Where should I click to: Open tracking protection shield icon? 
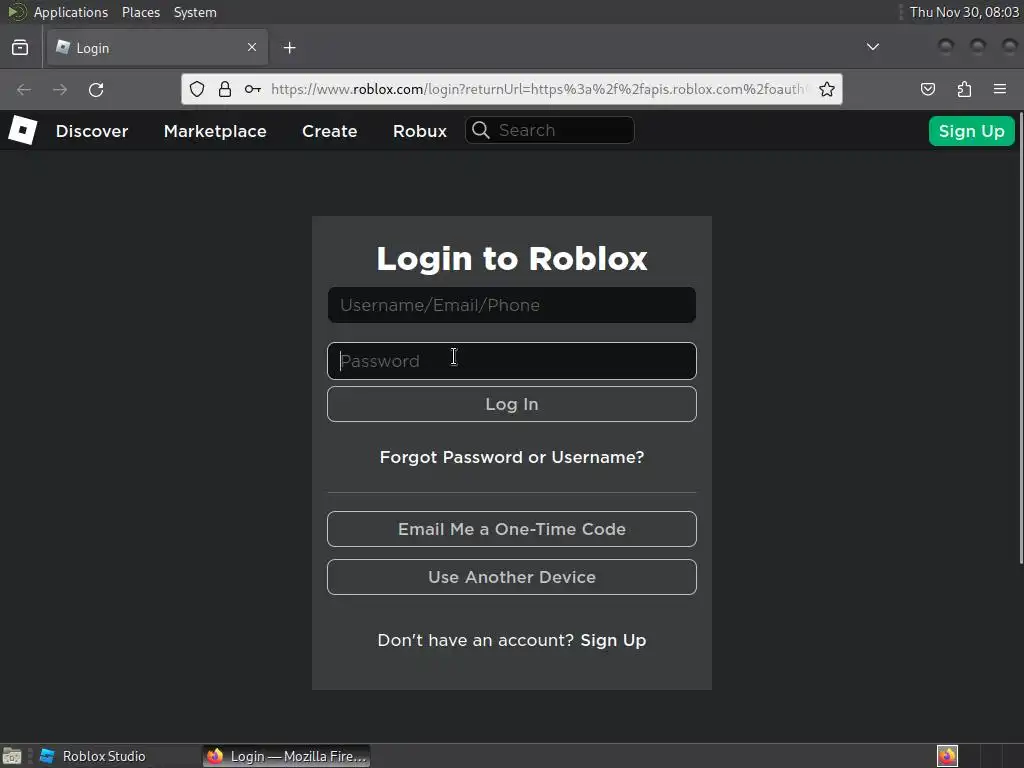pyautogui.click(x=197, y=89)
